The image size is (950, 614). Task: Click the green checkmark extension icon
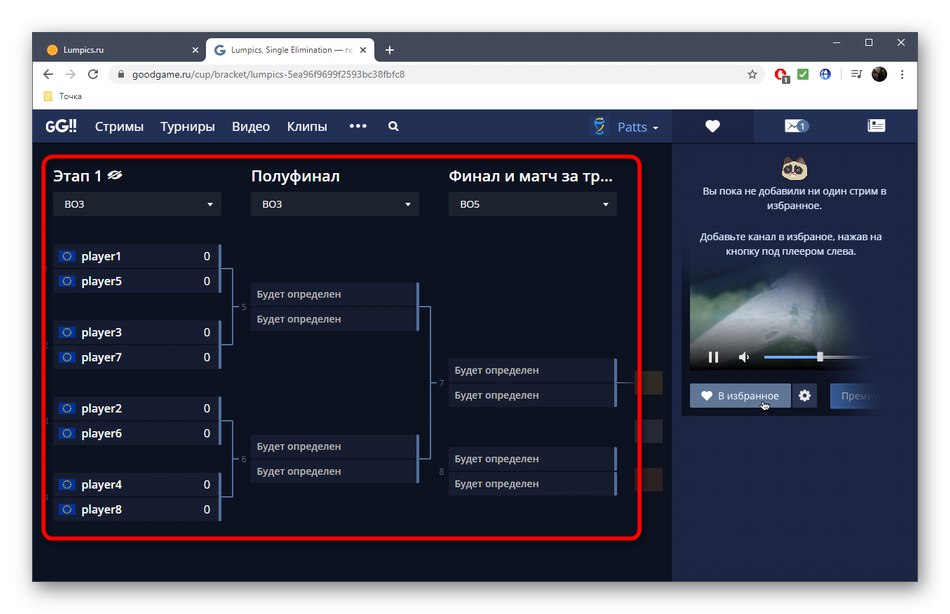803,74
